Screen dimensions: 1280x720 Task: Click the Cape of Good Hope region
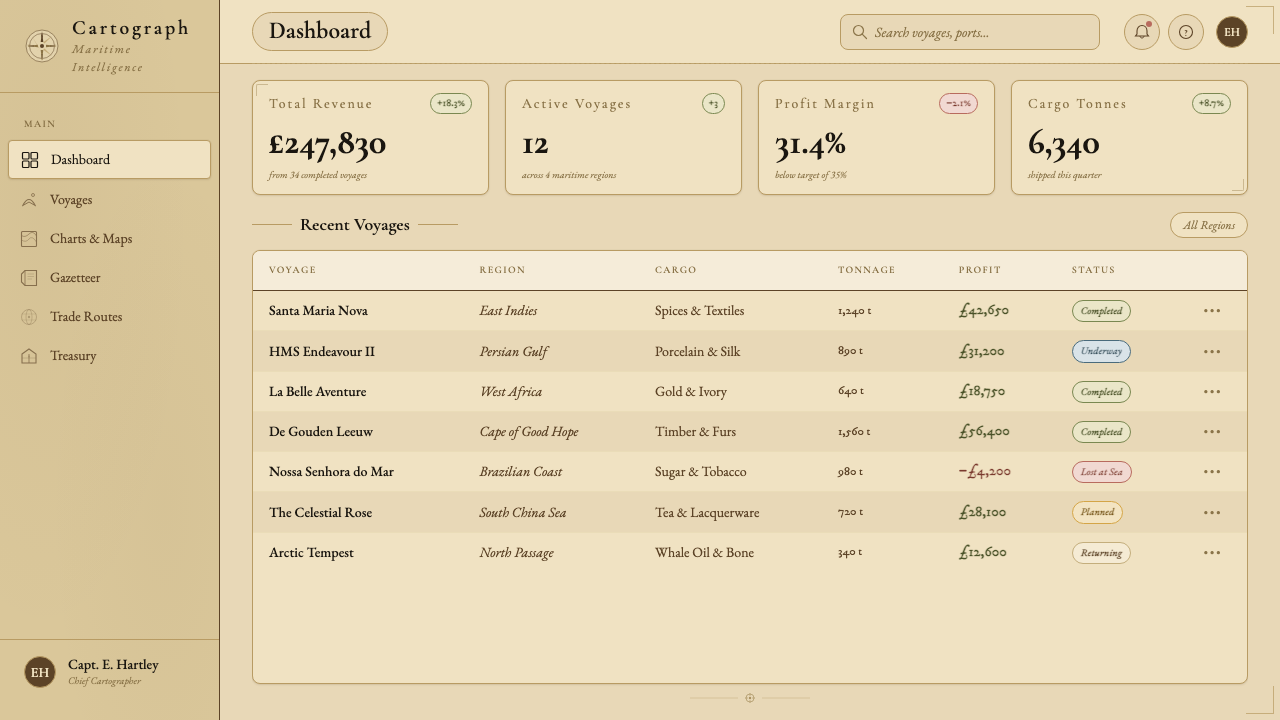[528, 432]
